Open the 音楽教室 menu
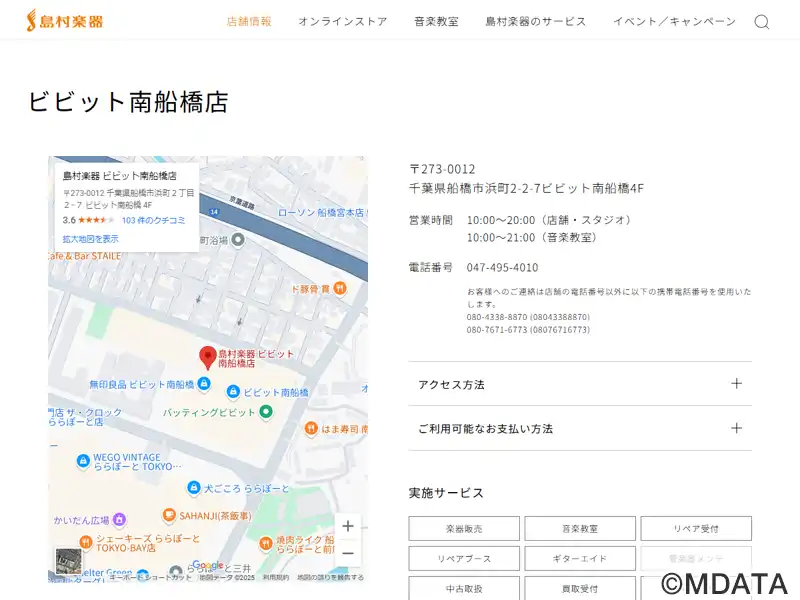 pyautogui.click(x=436, y=21)
